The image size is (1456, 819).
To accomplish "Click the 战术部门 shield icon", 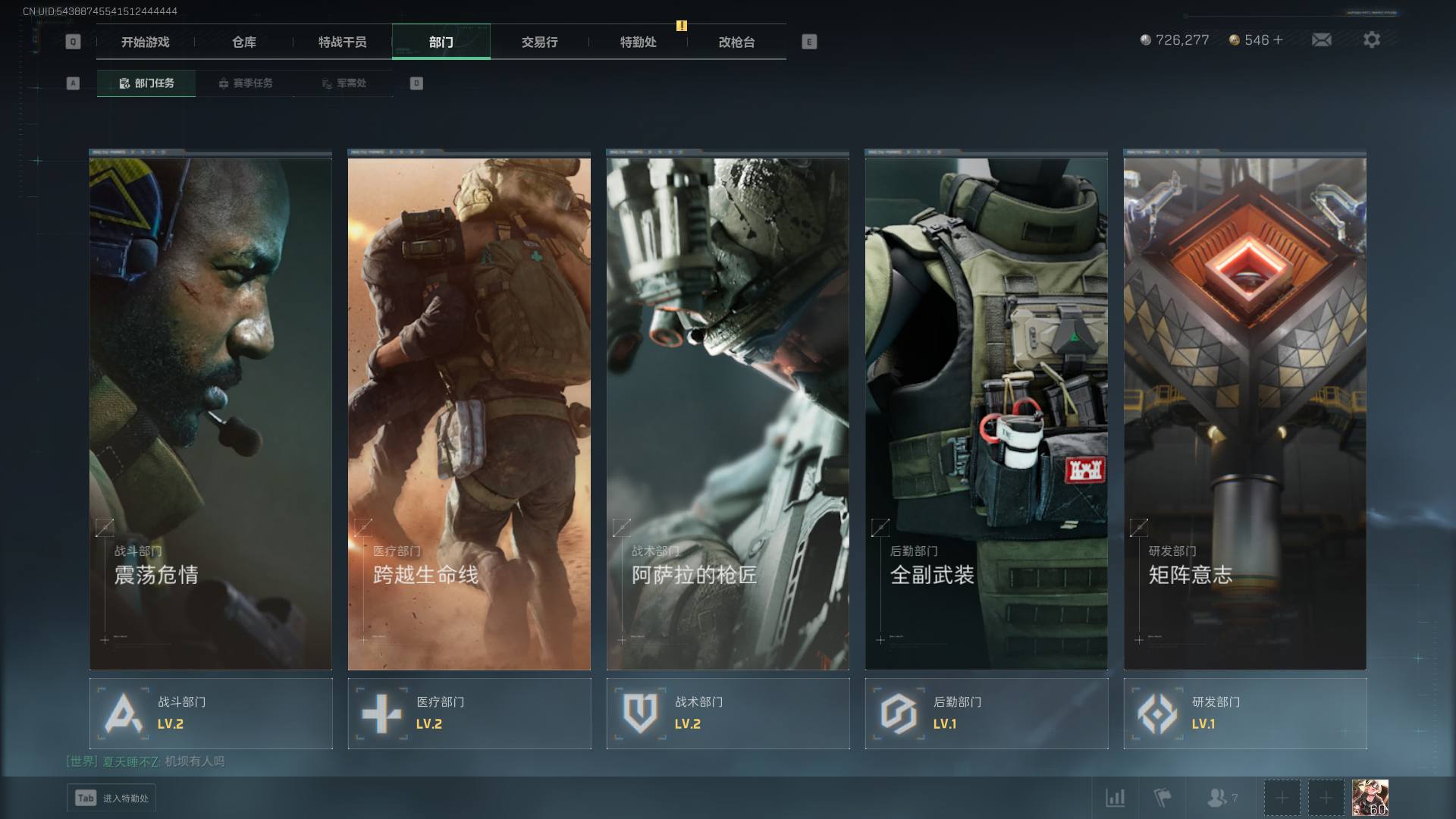I will pos(640,714).
